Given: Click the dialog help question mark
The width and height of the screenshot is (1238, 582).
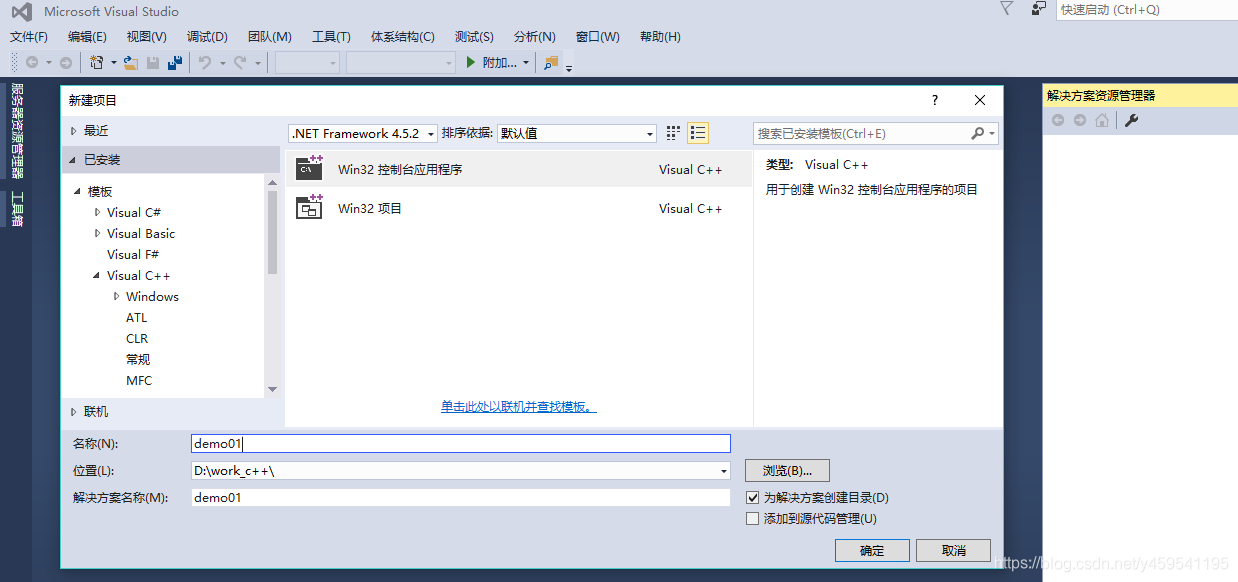Looking at the screenshot, I should (x=935, y=100).
